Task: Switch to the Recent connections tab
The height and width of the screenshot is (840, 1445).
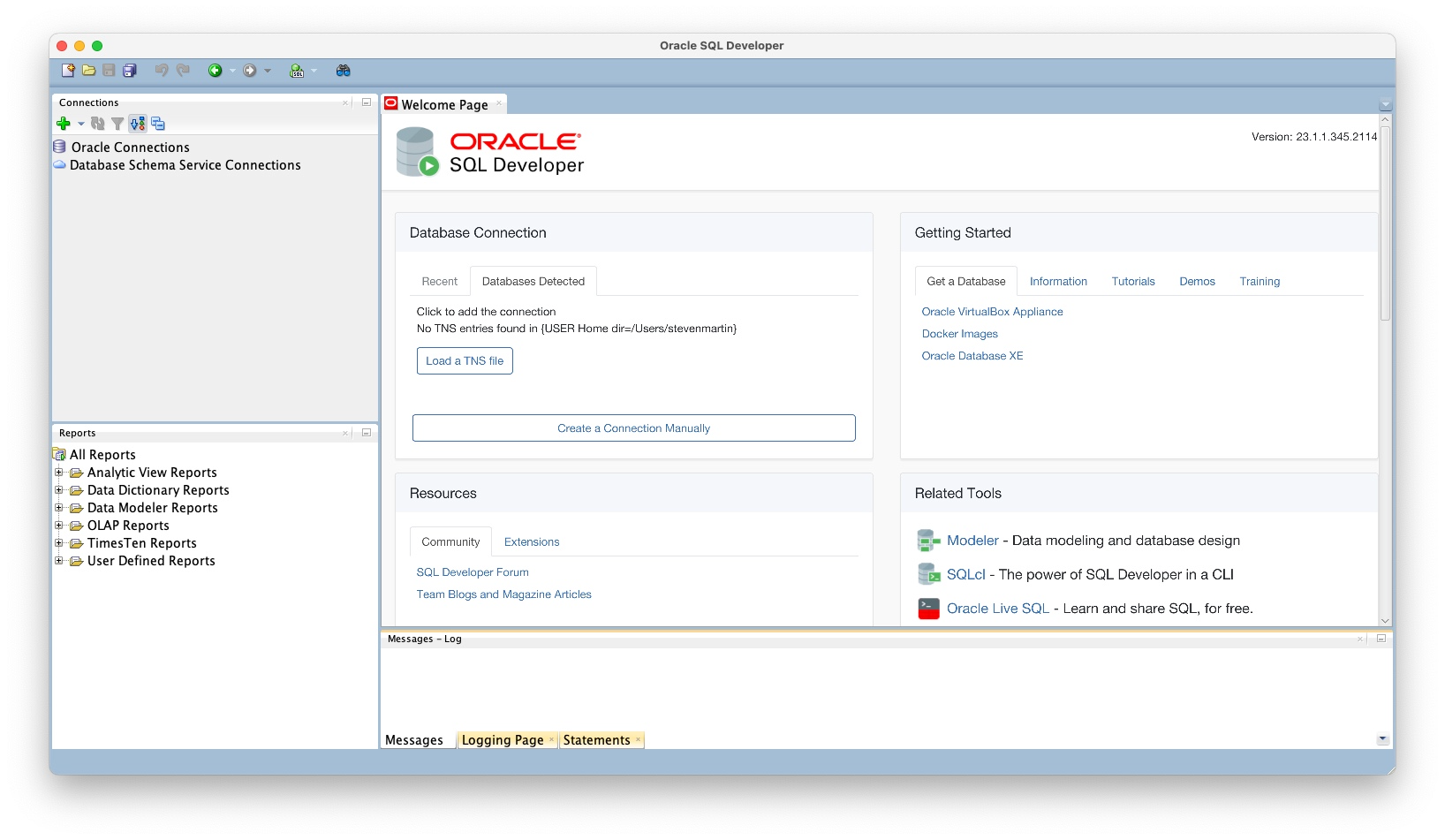Action: pyautogui.click(x=439, y=281)
